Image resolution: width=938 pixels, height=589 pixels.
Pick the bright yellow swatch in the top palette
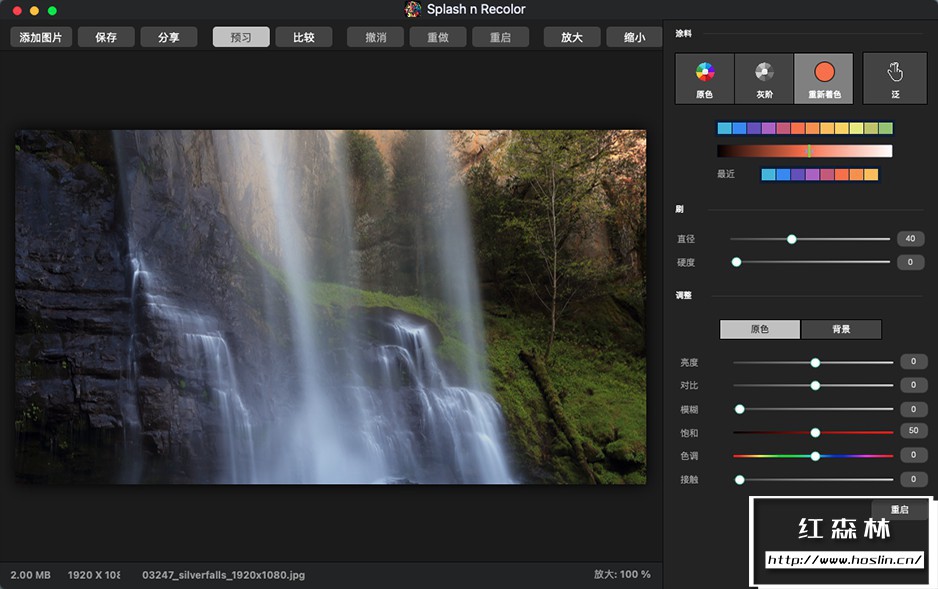(842, 128)
